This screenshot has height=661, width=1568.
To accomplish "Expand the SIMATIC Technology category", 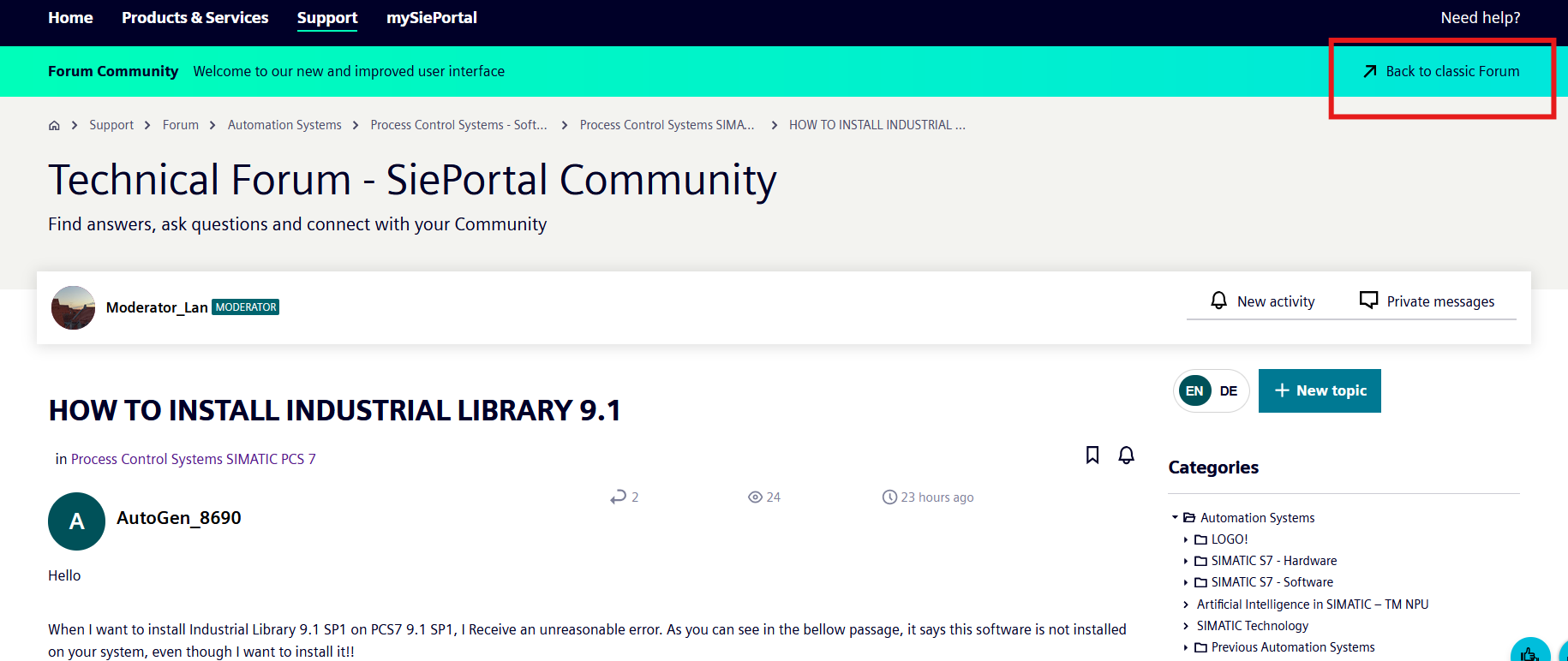I will point(1186,626).
